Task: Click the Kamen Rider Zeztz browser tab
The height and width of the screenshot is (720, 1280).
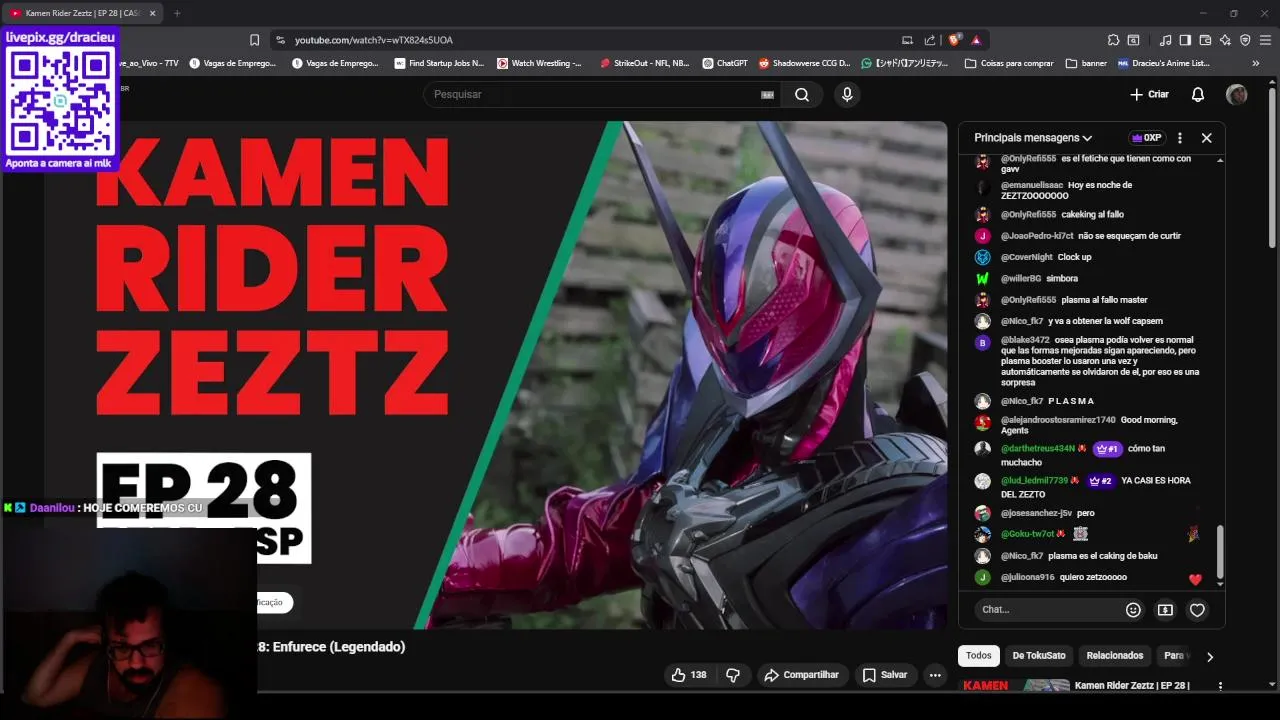Action: point(80,13)
